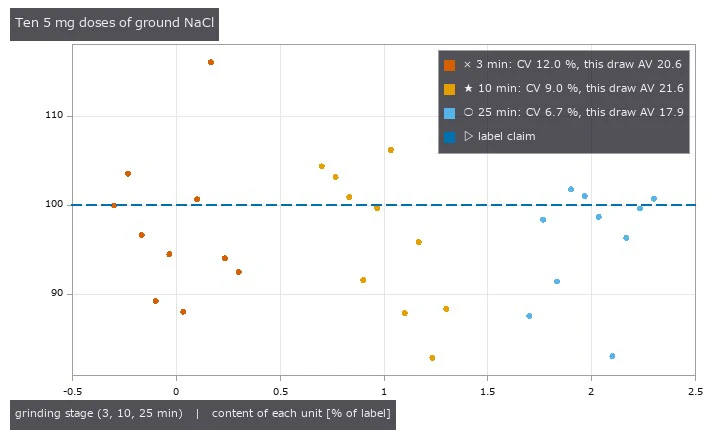The image size is (720, 440).
Task: Click the x-axis tick label '2'
Action: point(591,392)
